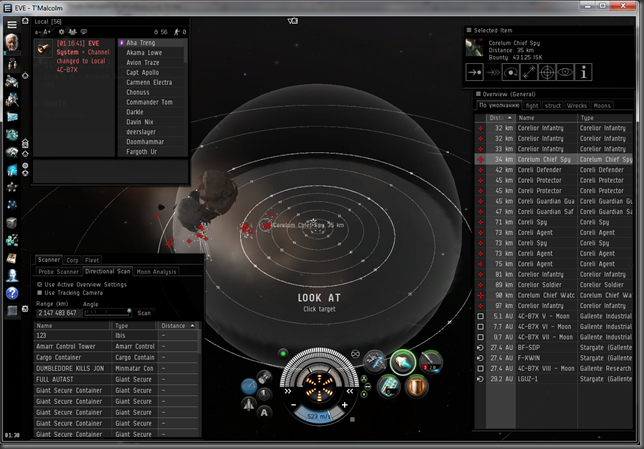The image size is (644, 449).
Task: Open the Probe Scanner tab
Action: pyautogui.click(x=58, y=272)
